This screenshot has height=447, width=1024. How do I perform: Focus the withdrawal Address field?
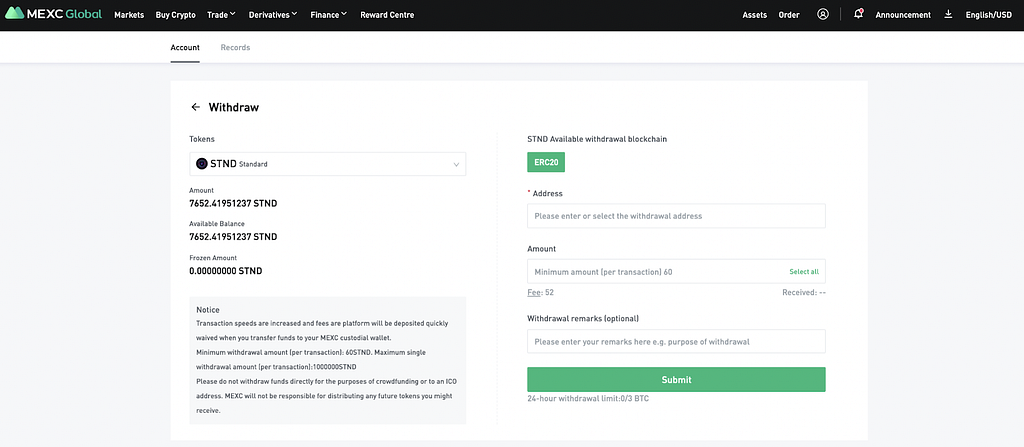677,216
